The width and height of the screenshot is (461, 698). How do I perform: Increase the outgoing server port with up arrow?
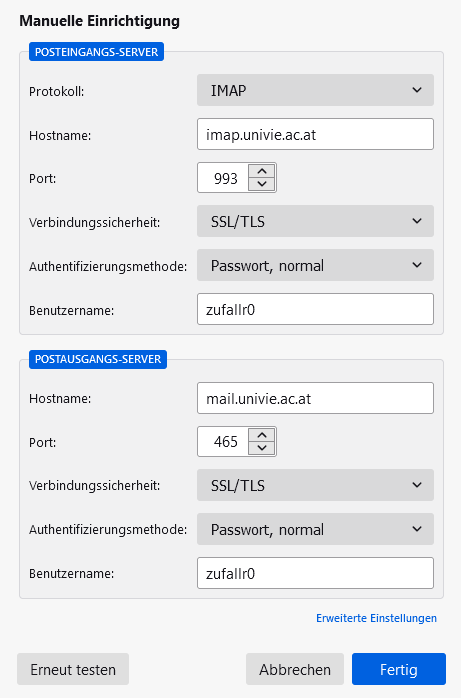(x=262, y=435)
